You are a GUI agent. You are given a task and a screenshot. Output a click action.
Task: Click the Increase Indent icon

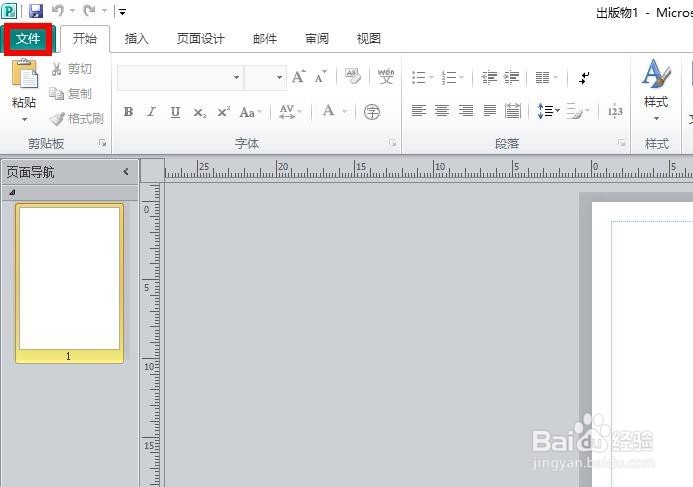[511, 78]
